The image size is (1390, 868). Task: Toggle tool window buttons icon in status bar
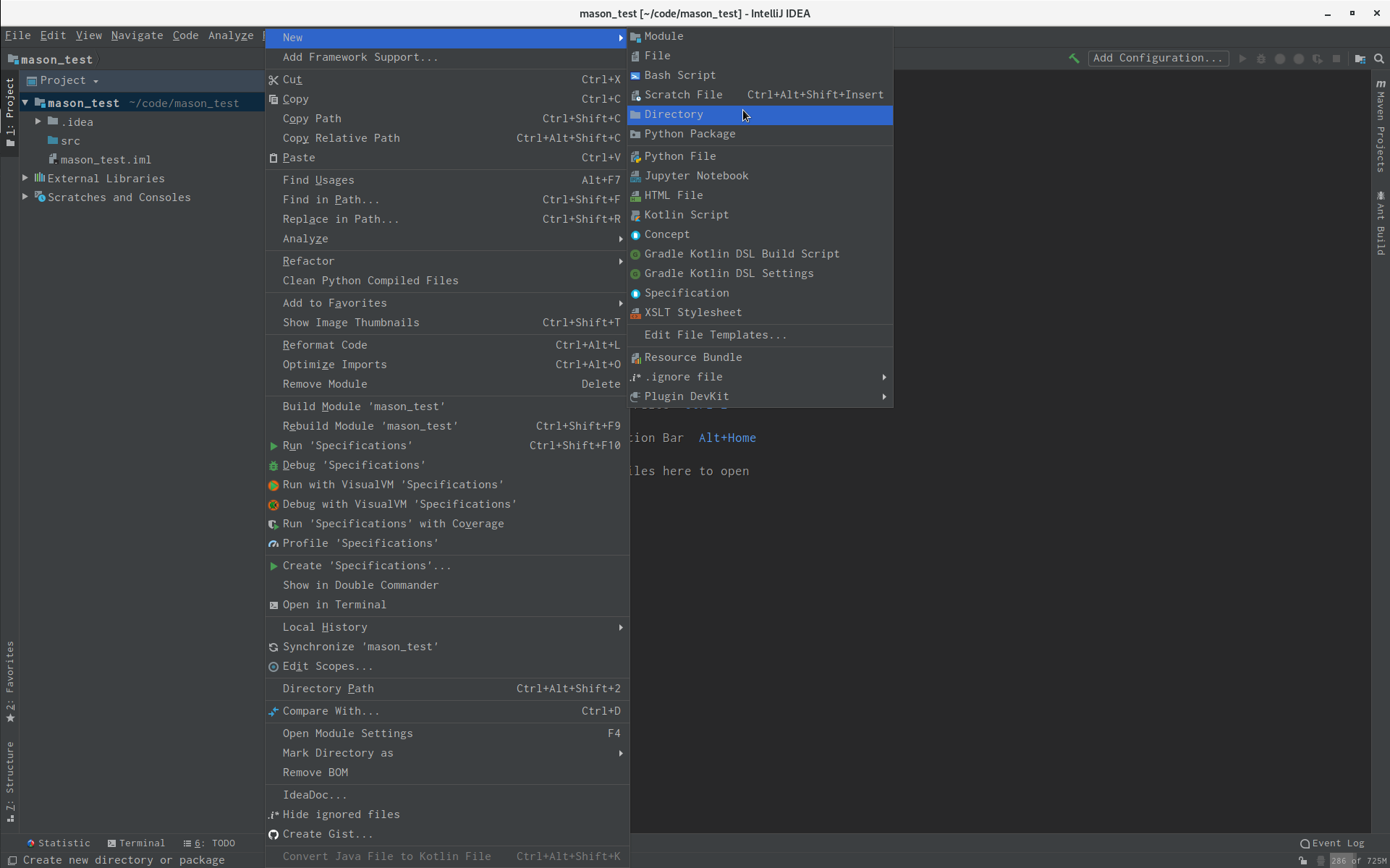tap(12, 861)
